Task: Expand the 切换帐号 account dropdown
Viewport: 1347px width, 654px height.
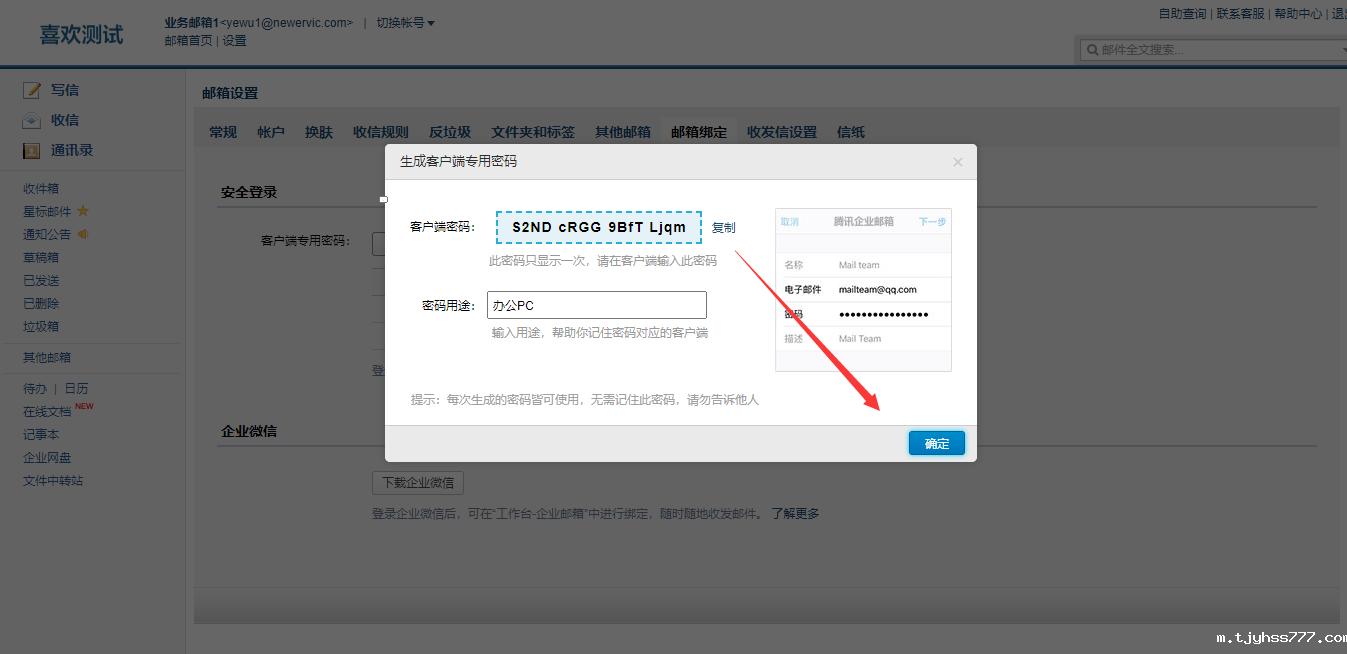Action: click(x=405, y=23)
